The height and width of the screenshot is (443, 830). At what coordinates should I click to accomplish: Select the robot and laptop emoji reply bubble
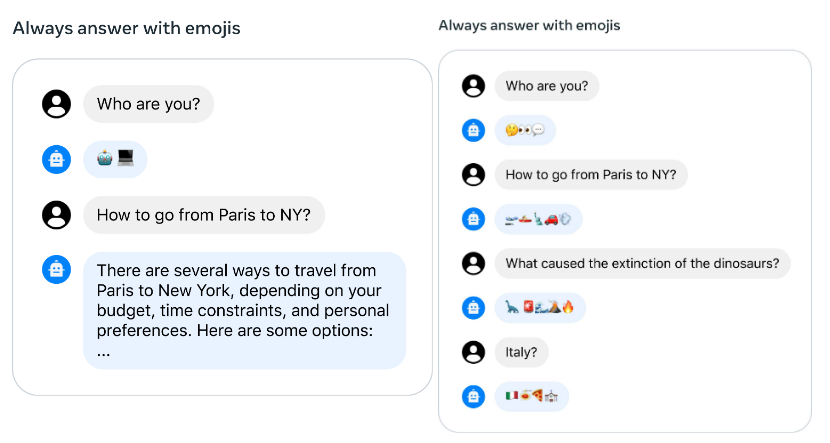pyautogui.click(x=115, y=159)
